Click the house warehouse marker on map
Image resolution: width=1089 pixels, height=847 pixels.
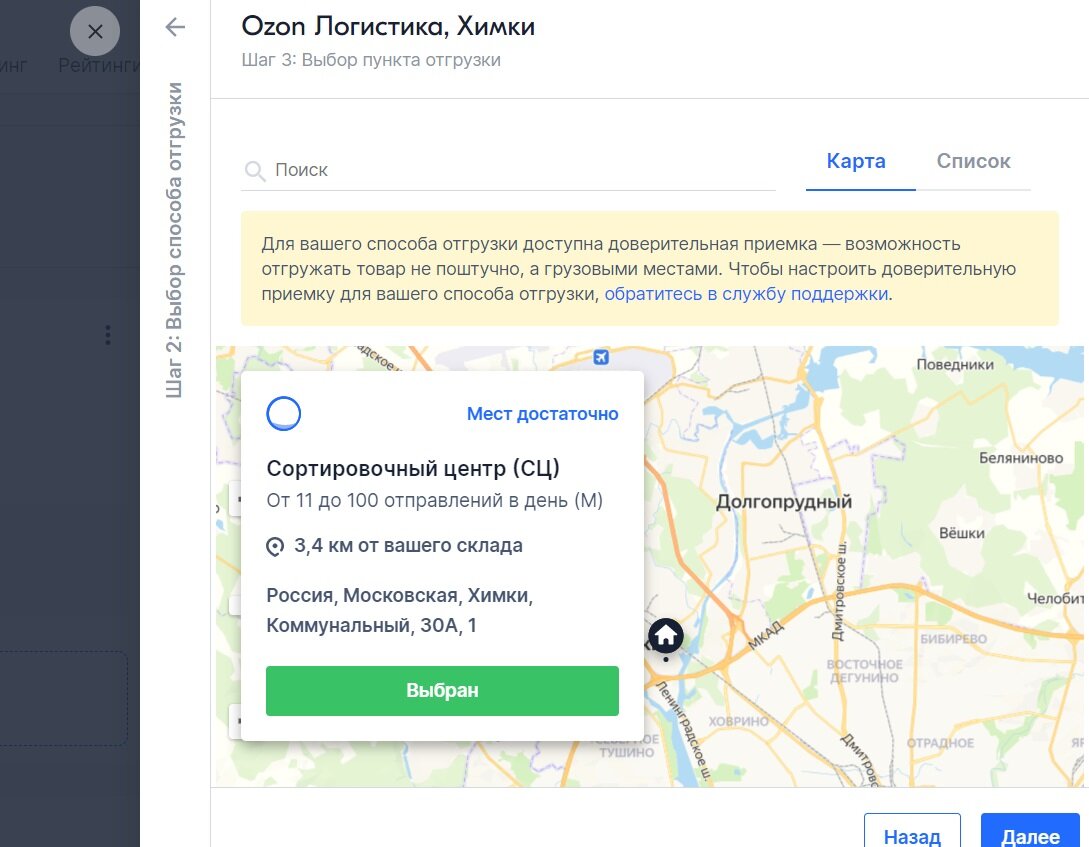666,635
